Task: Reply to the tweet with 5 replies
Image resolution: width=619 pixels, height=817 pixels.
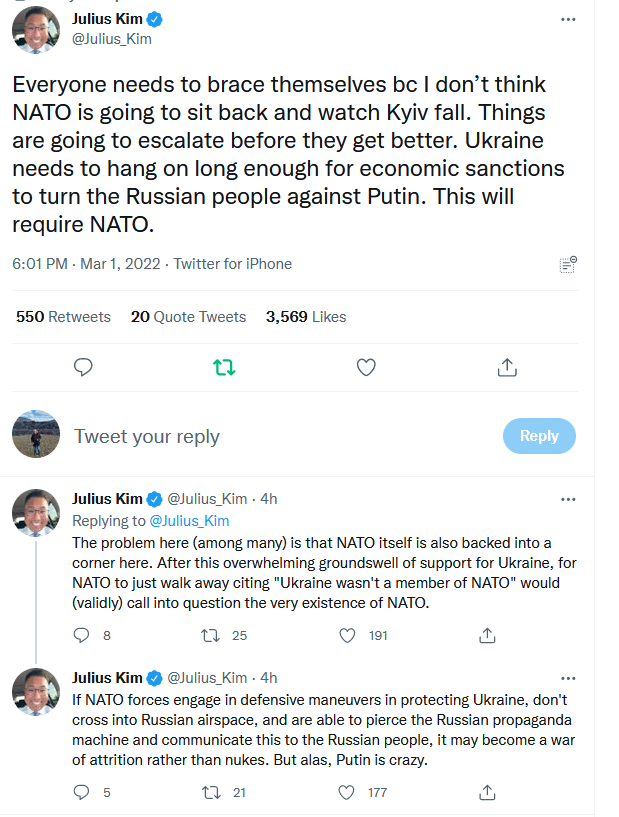Action: (84, 793)
